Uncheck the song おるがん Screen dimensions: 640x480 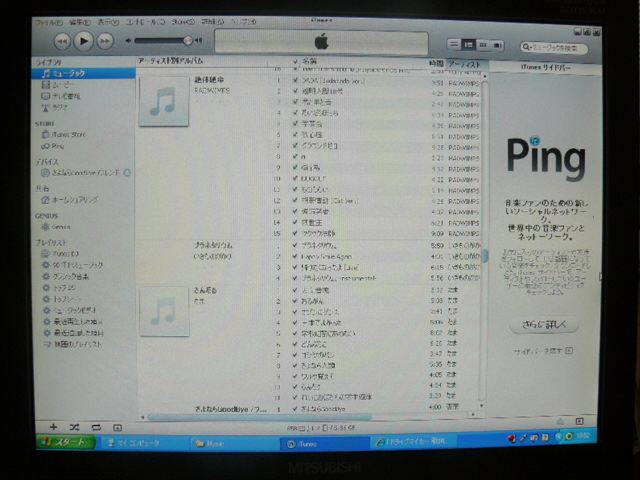click(x=295, y=301)
